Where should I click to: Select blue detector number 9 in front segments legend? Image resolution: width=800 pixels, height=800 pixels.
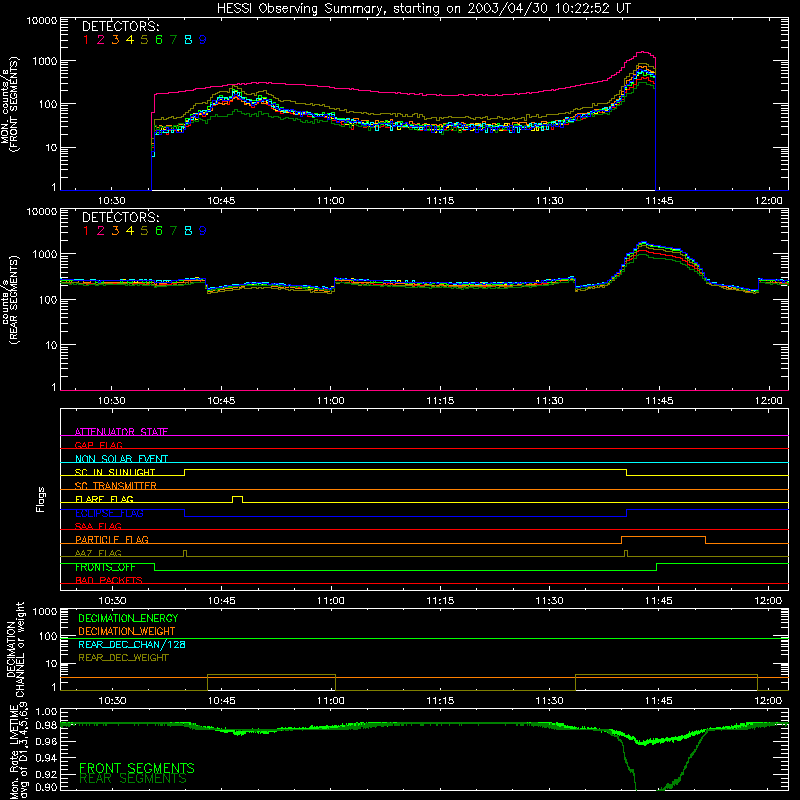203,40
